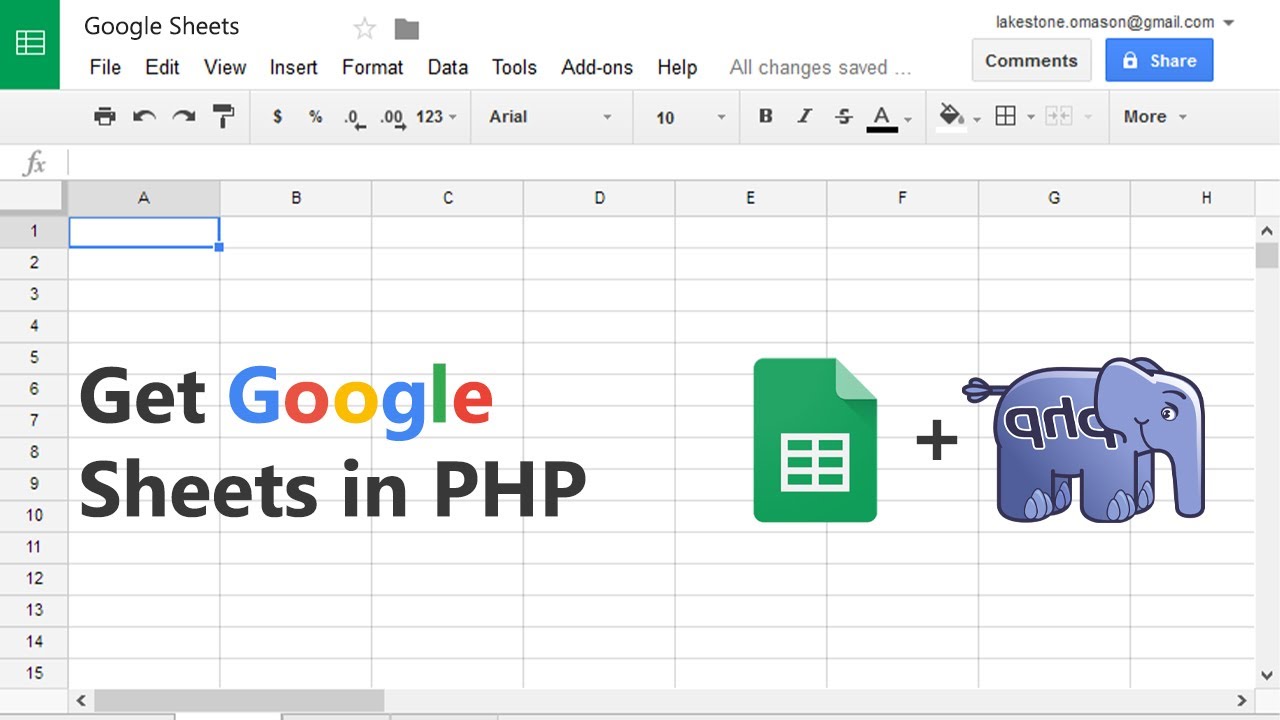Open the Edit menu

tap(162, 67)
